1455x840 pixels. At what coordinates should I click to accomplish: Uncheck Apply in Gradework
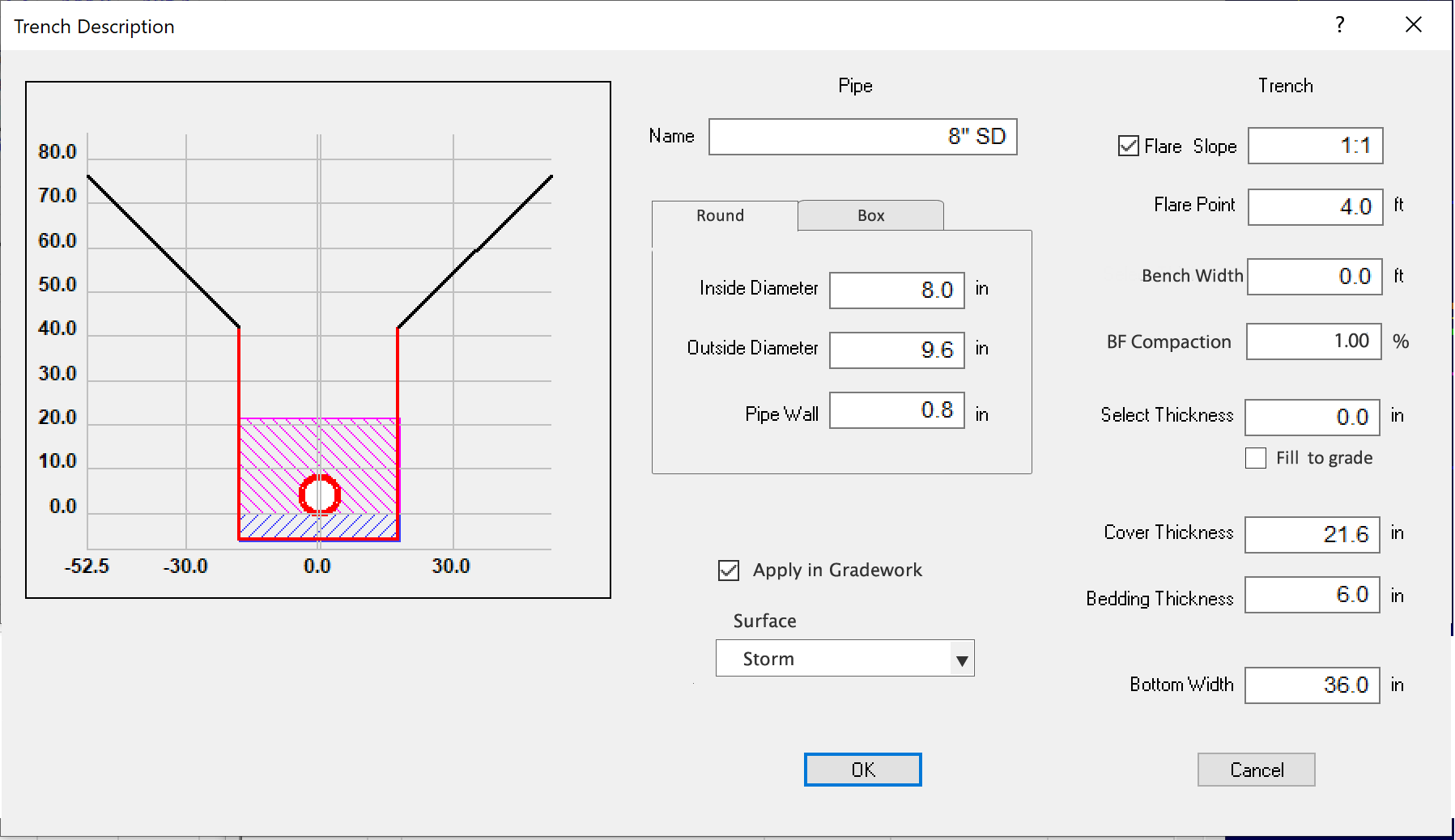pos(729,571)
